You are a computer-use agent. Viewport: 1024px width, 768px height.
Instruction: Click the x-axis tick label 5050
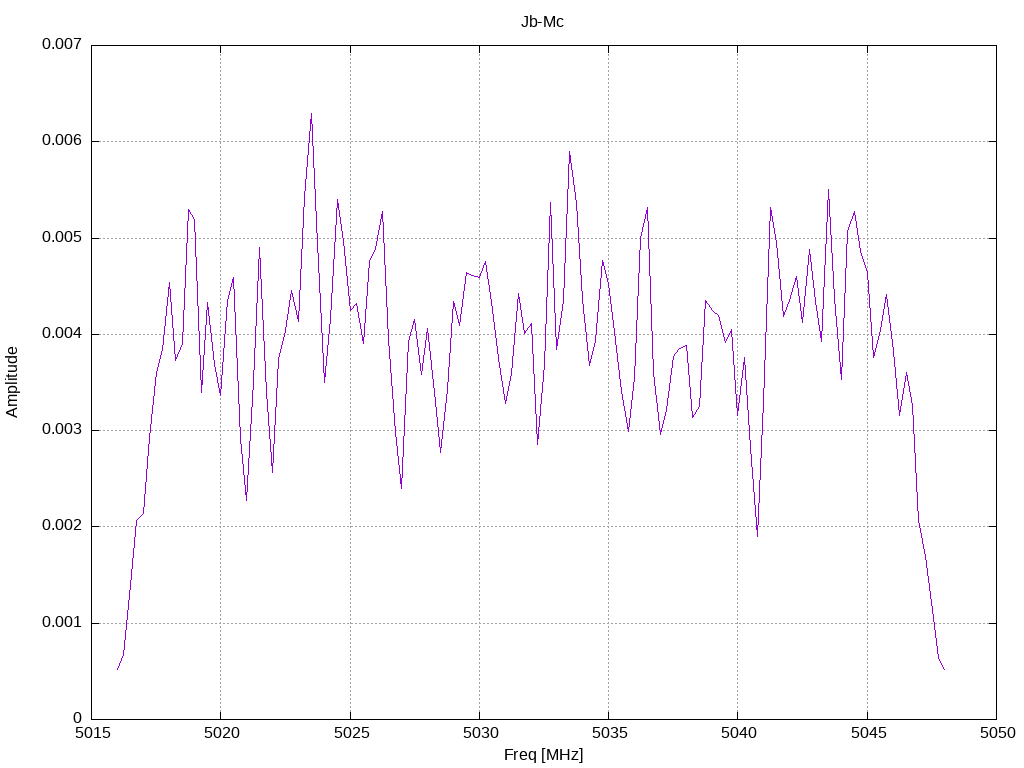click(x=997, y=733)
